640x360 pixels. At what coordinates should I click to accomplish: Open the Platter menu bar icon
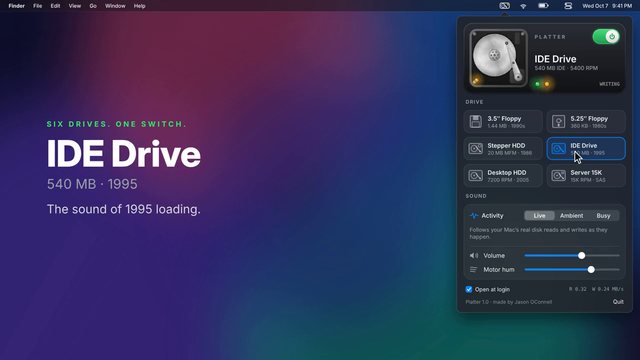coord(504,6)
